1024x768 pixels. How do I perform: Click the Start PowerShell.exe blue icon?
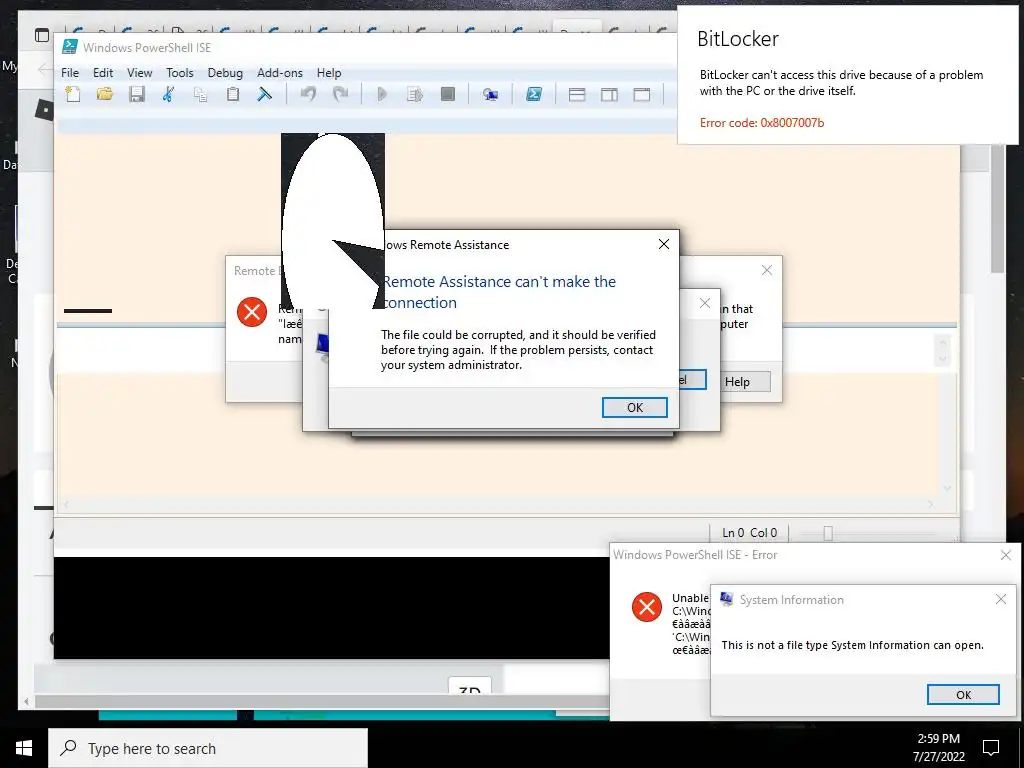click(x=534, y=94)
